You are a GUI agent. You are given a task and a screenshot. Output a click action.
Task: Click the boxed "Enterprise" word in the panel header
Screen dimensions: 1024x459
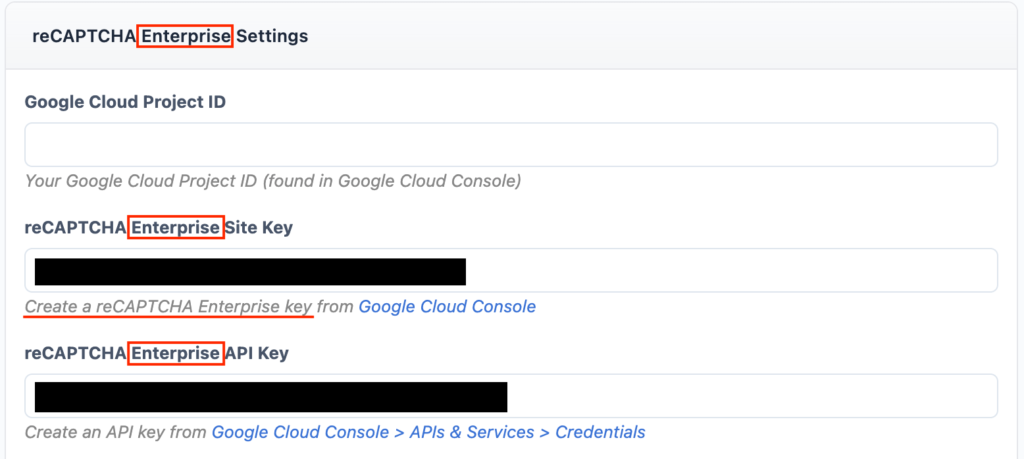(x=185, y=36)
